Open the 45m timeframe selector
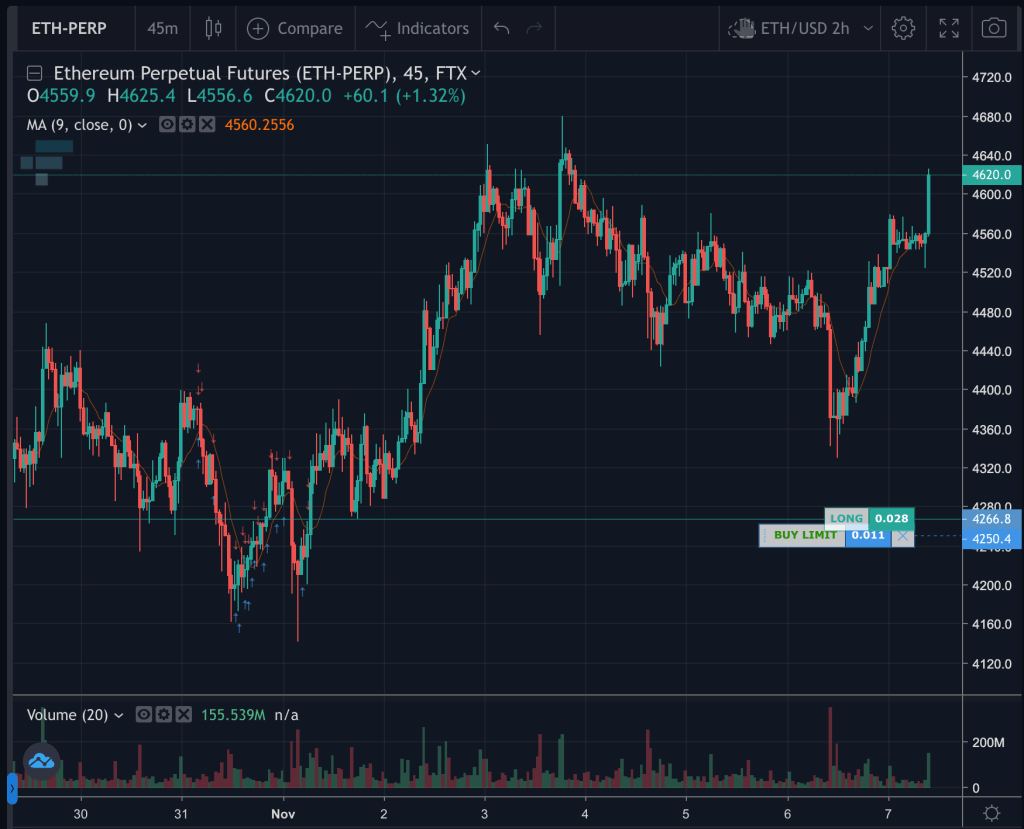Viewport: 1024px width, 829px height. [163, 28]
